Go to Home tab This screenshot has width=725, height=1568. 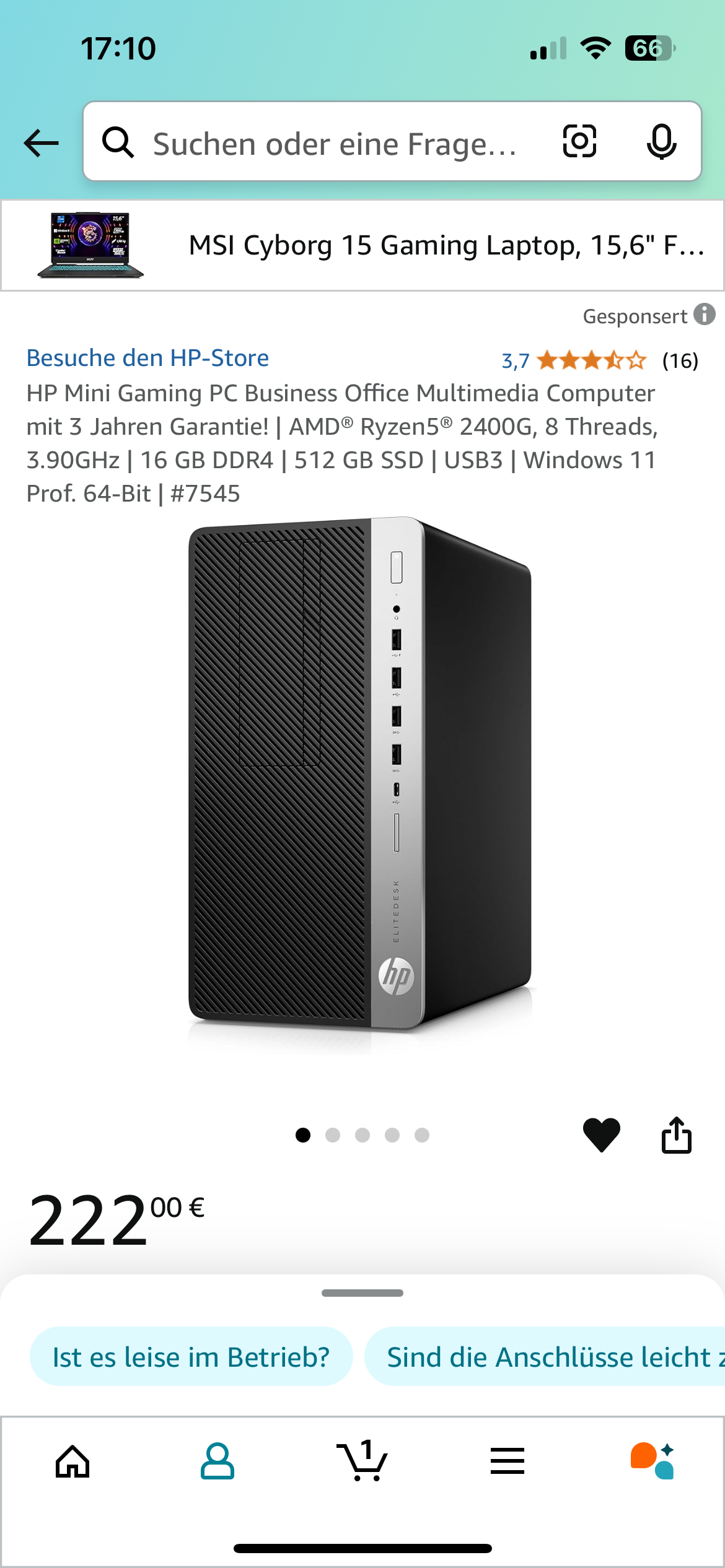point(73,1461)
